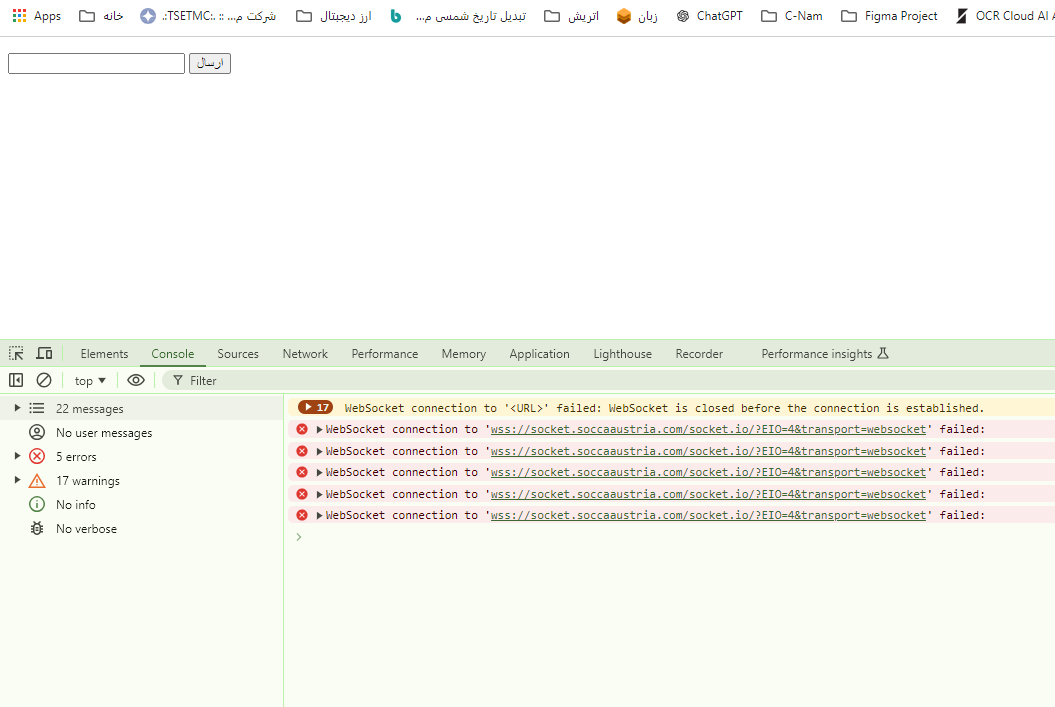Open live expression eye icon
The width and height of the screenshot is (1055, 707).
[x=136, y=380]
